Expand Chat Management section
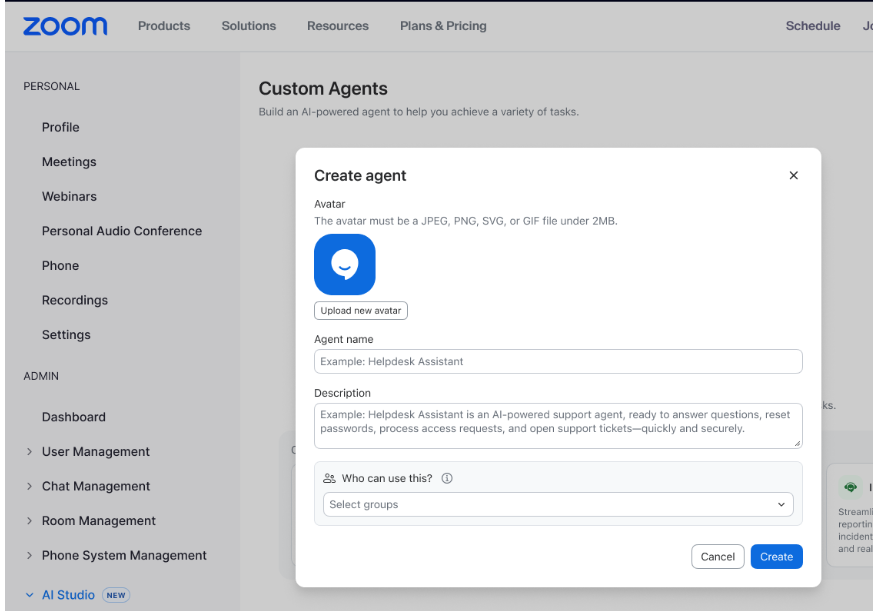Viewport: 873px width, 611px height. (29, 487)
